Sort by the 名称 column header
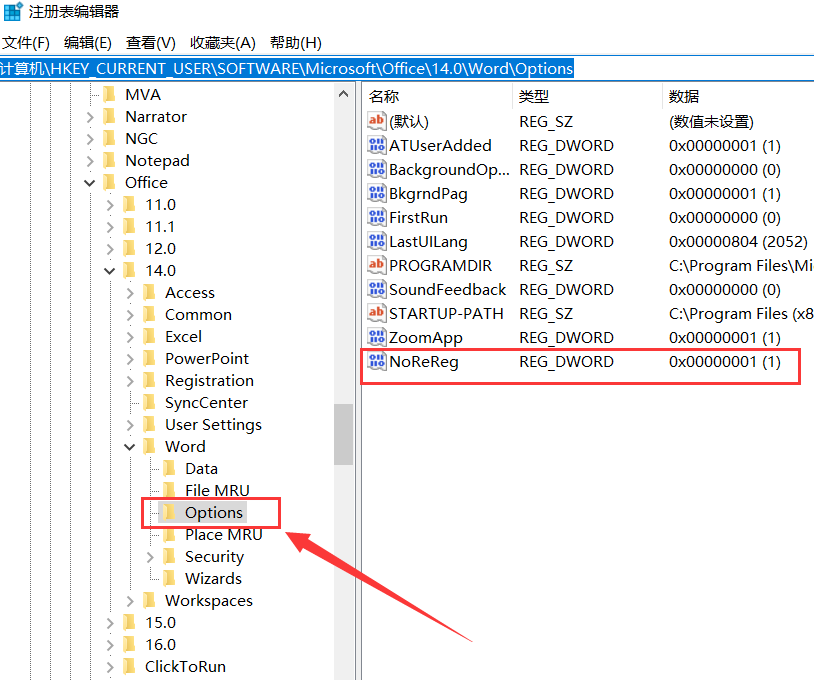Viewport: 814px width, 680px height. (x=384, y=97)
